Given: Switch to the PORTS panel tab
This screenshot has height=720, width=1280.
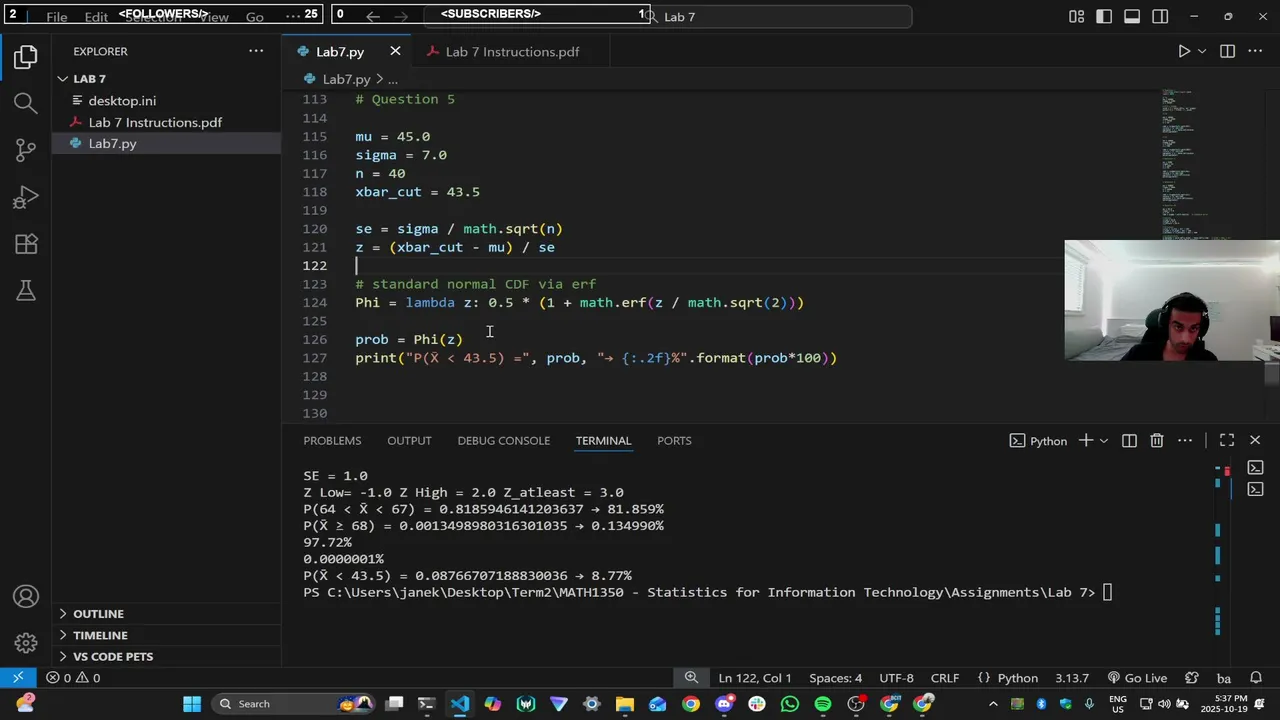Looking at the screenshot, I should pyautogui.click(x=674, y=440).
